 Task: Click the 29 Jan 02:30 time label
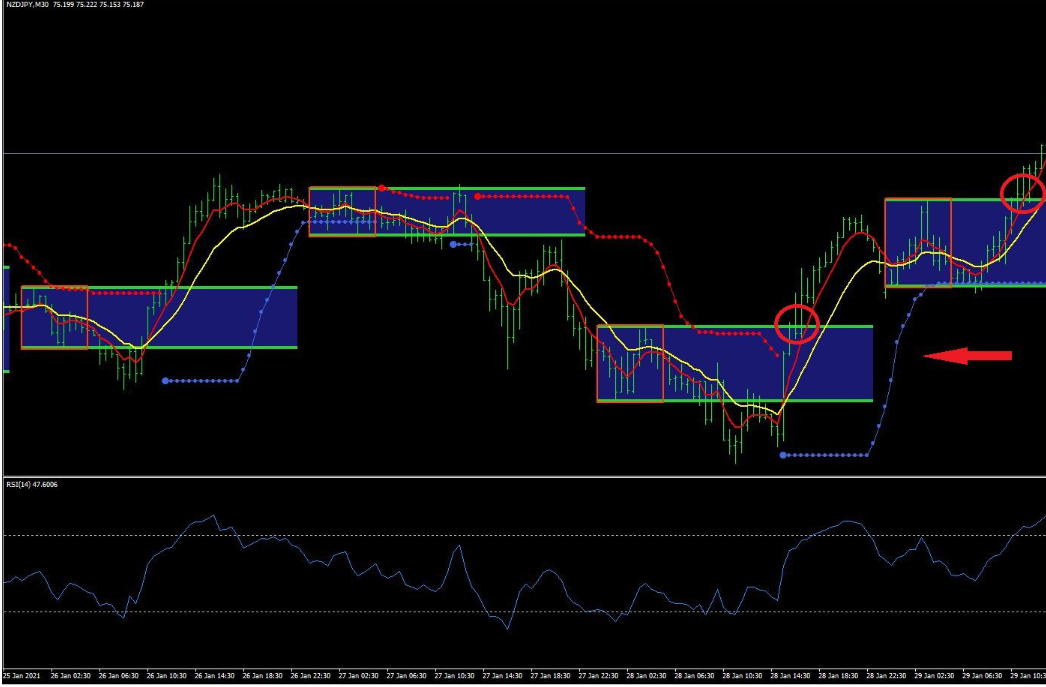click(935, 676)
